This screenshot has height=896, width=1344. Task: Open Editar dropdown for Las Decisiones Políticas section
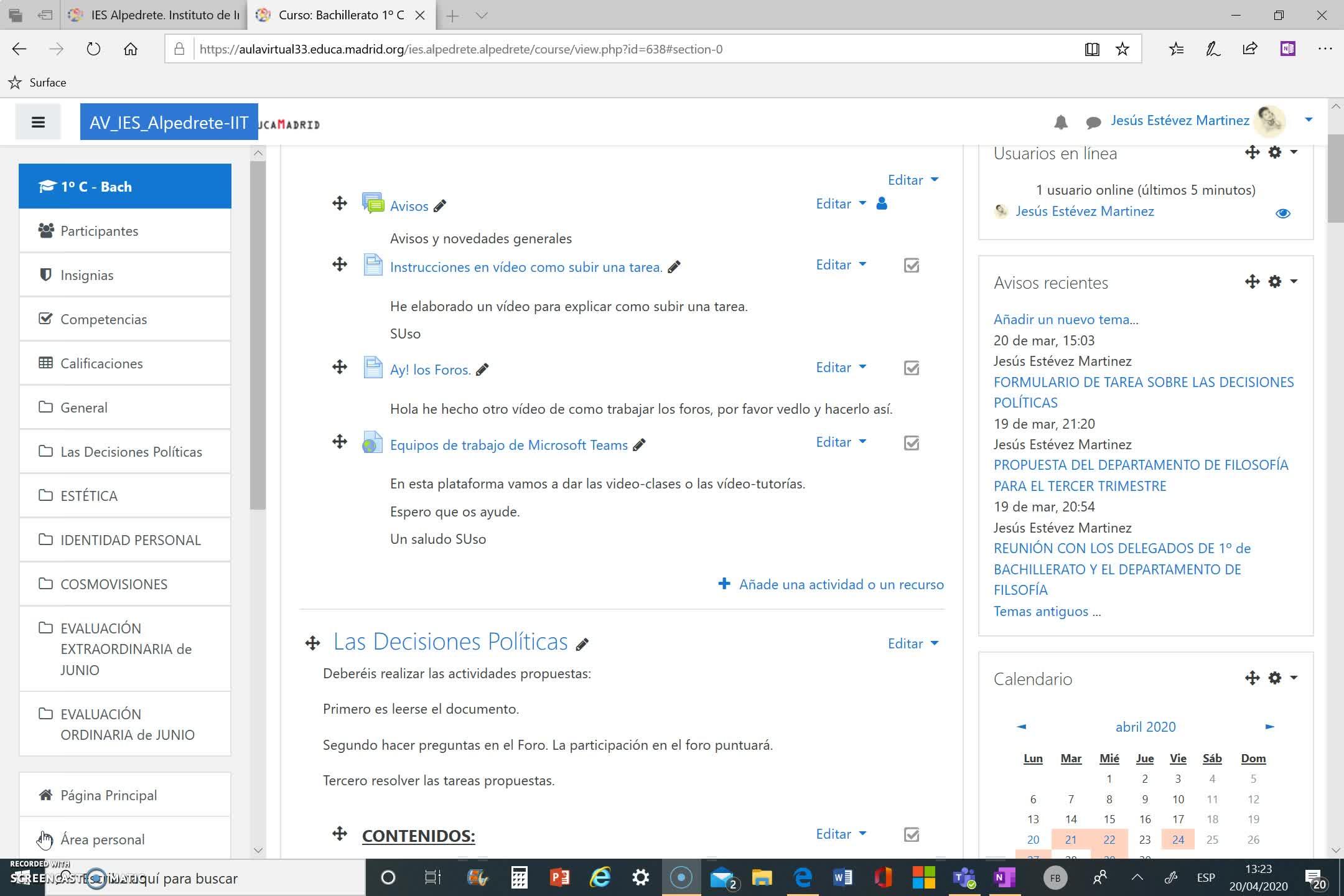click(x=912, y=643)
